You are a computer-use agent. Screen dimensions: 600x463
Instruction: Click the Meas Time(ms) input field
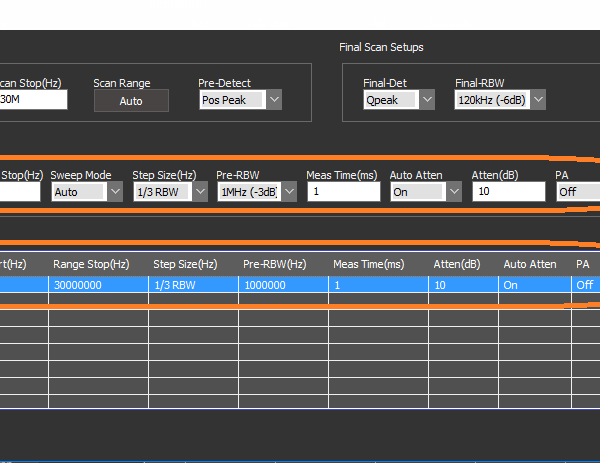[343, 192]
